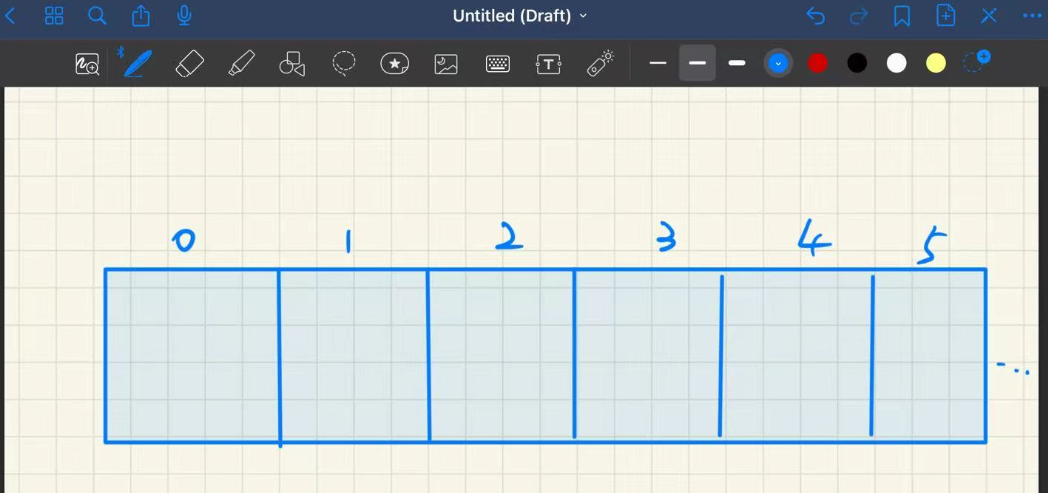1048x493 pixels.
Task: Select the thickest stroke width
Action: [x=737, y=63]
